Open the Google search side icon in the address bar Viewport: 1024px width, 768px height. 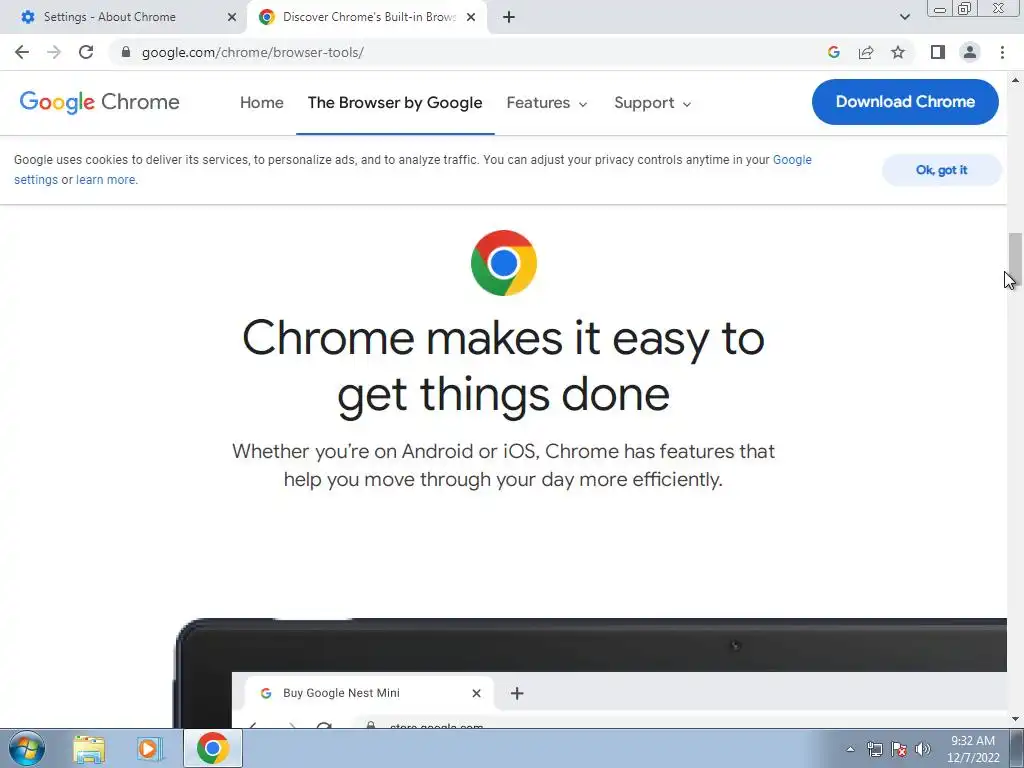[x=833, y=52]
